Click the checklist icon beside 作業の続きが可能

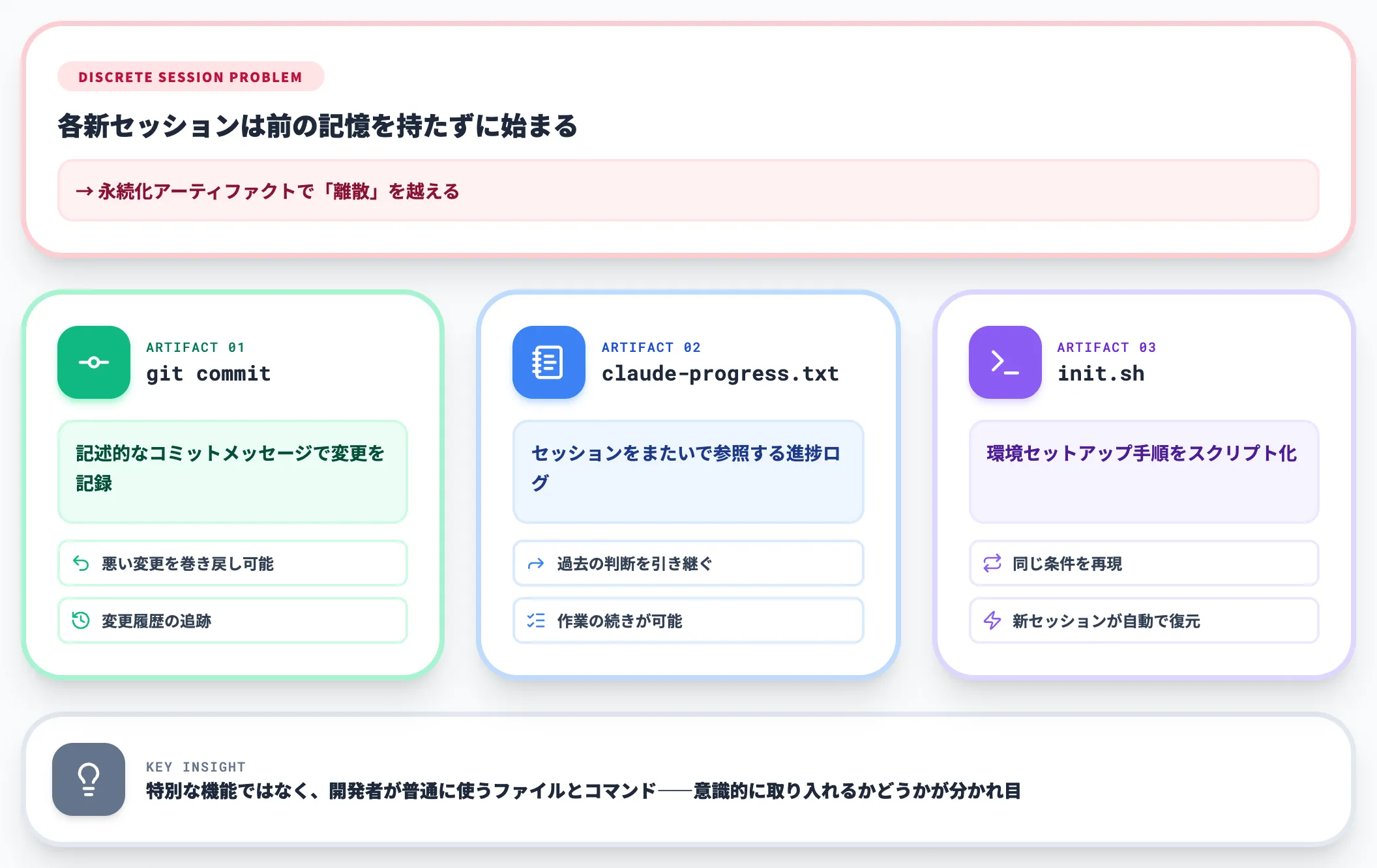pos(536,620)
